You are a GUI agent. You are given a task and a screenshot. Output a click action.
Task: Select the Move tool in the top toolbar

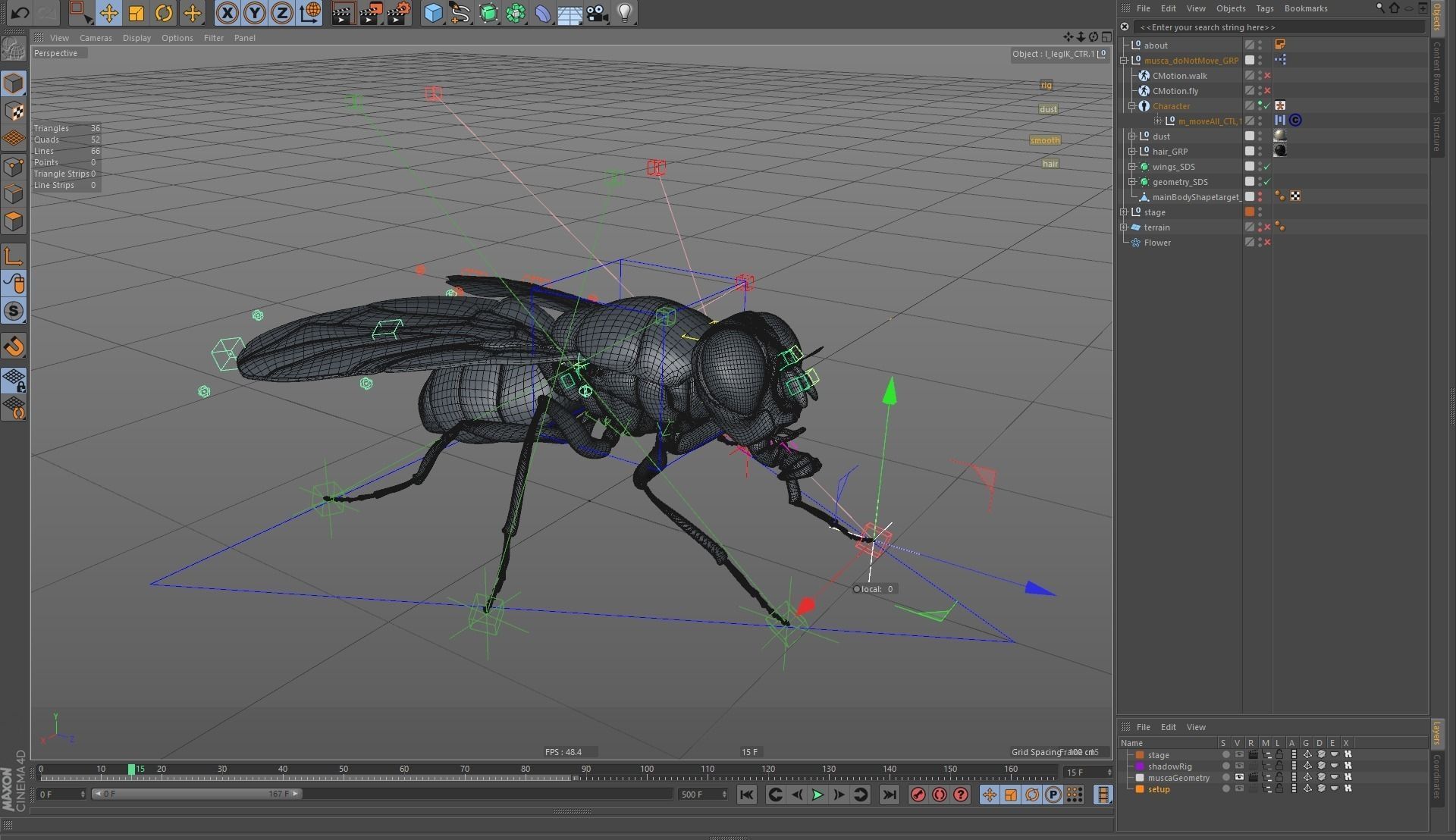(x=109, y=13)
